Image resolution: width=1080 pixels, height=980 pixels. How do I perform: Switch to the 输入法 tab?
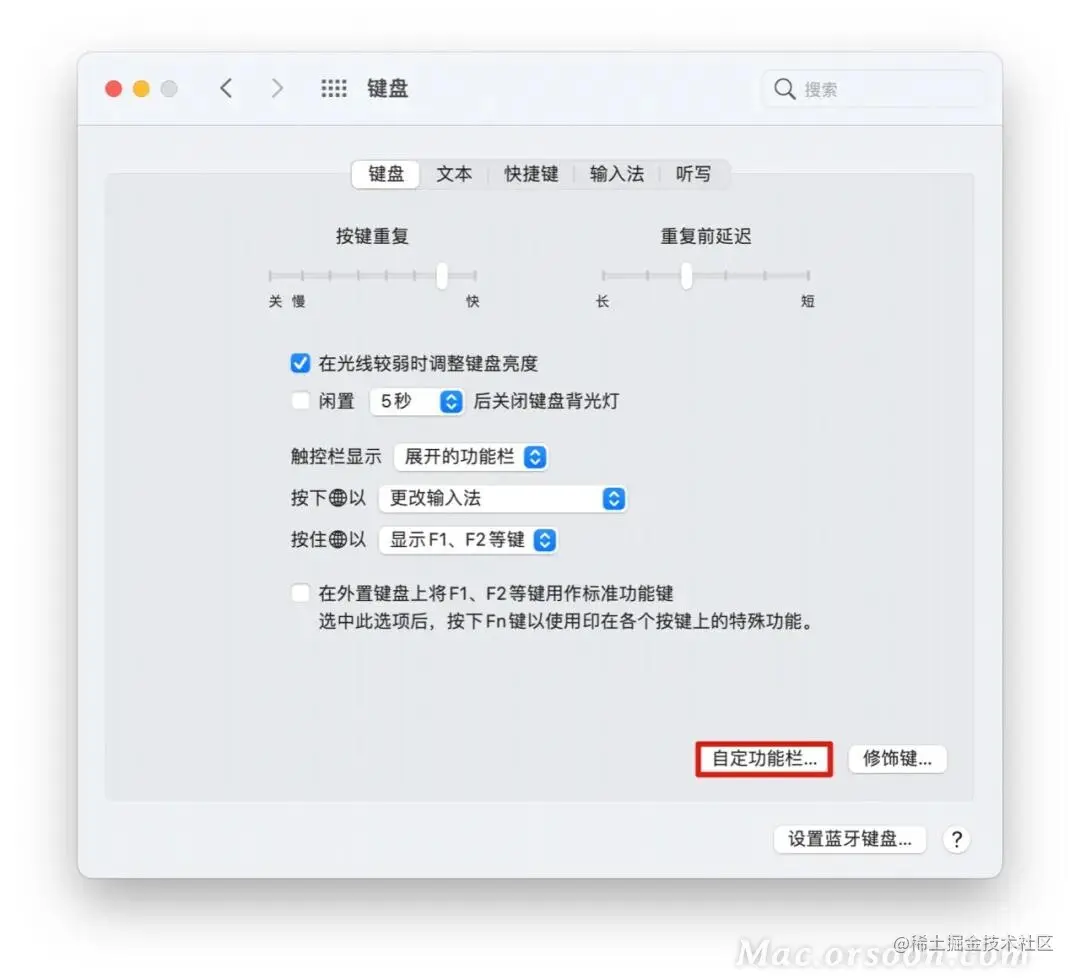616,174
